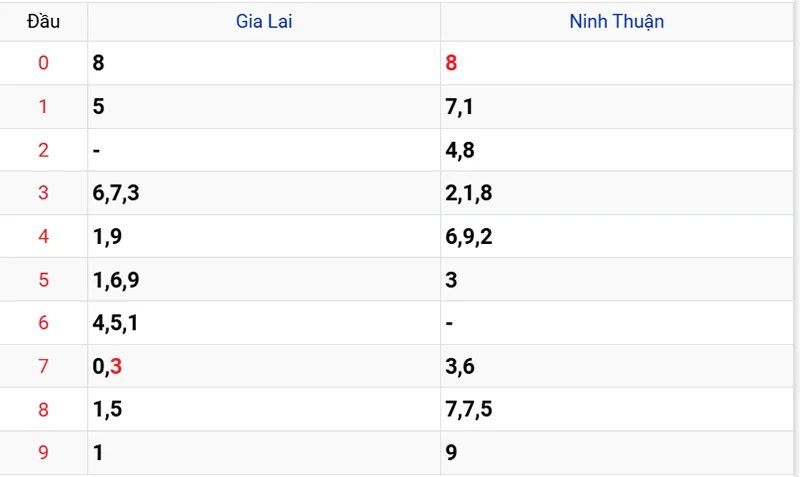The width and height of the screenshot is (800, 477).
Task: Select row head number 5
Action: [43, 280]
